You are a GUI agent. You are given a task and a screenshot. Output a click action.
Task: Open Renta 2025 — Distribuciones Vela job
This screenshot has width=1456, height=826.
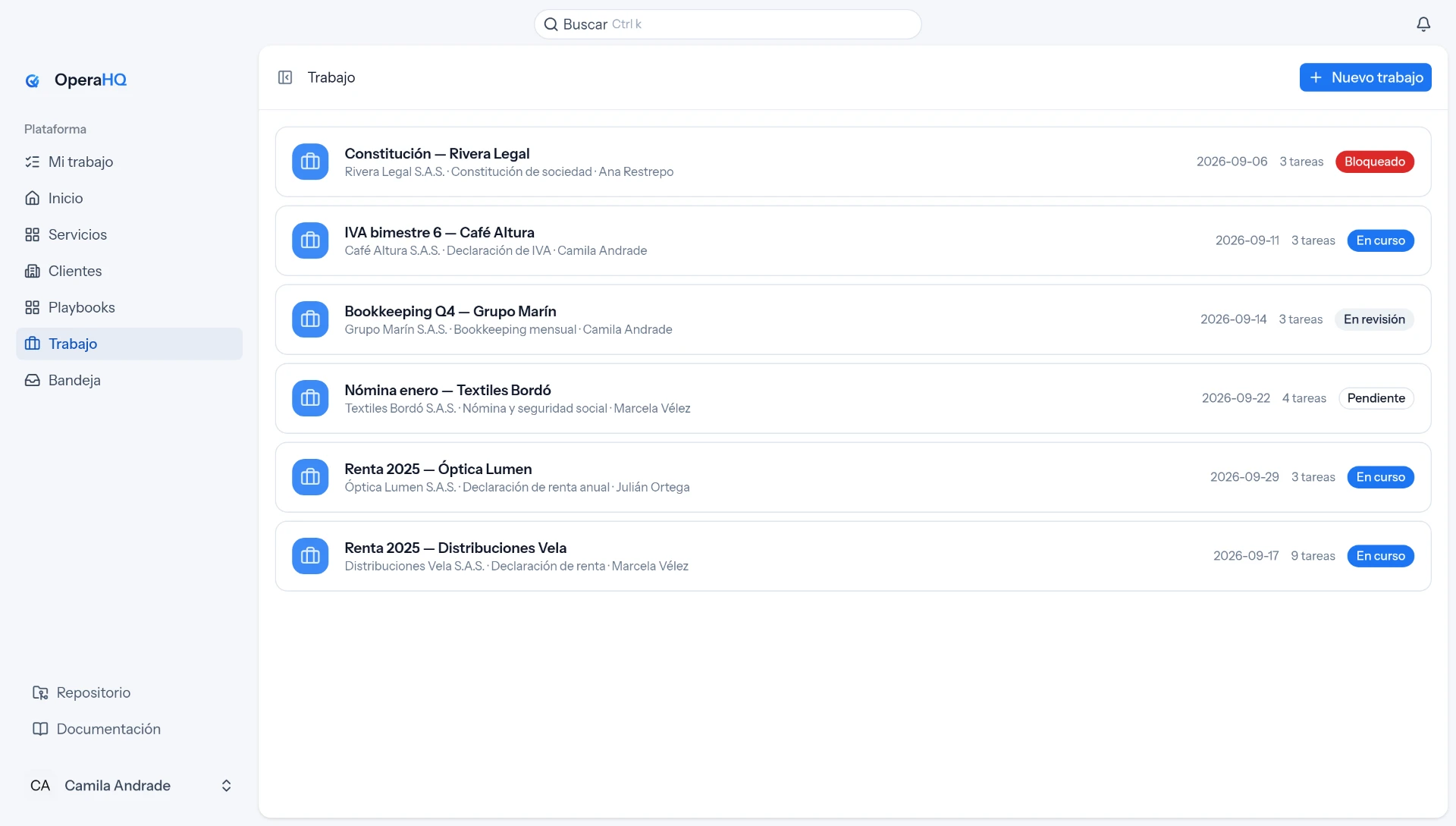pos(853,556)
